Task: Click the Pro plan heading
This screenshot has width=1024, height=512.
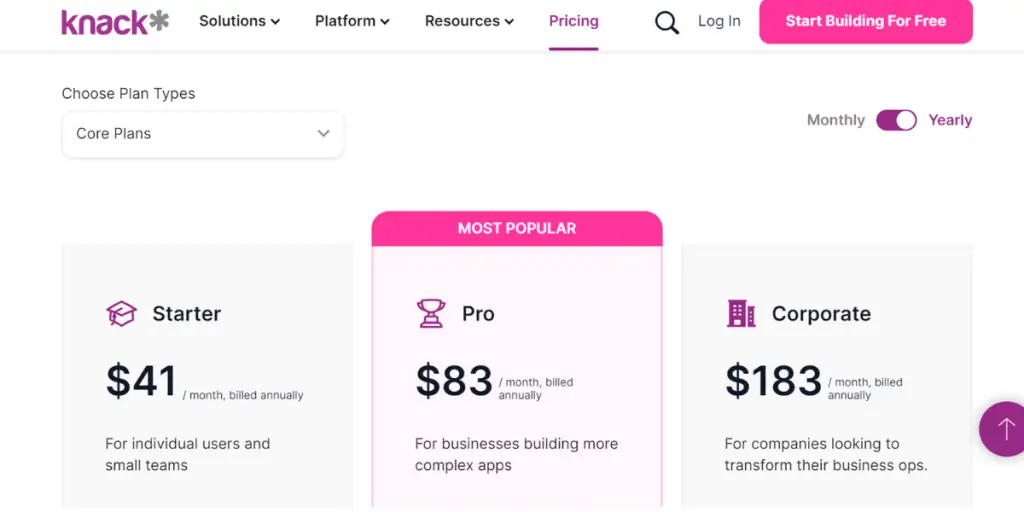Action: coord(478,314)
